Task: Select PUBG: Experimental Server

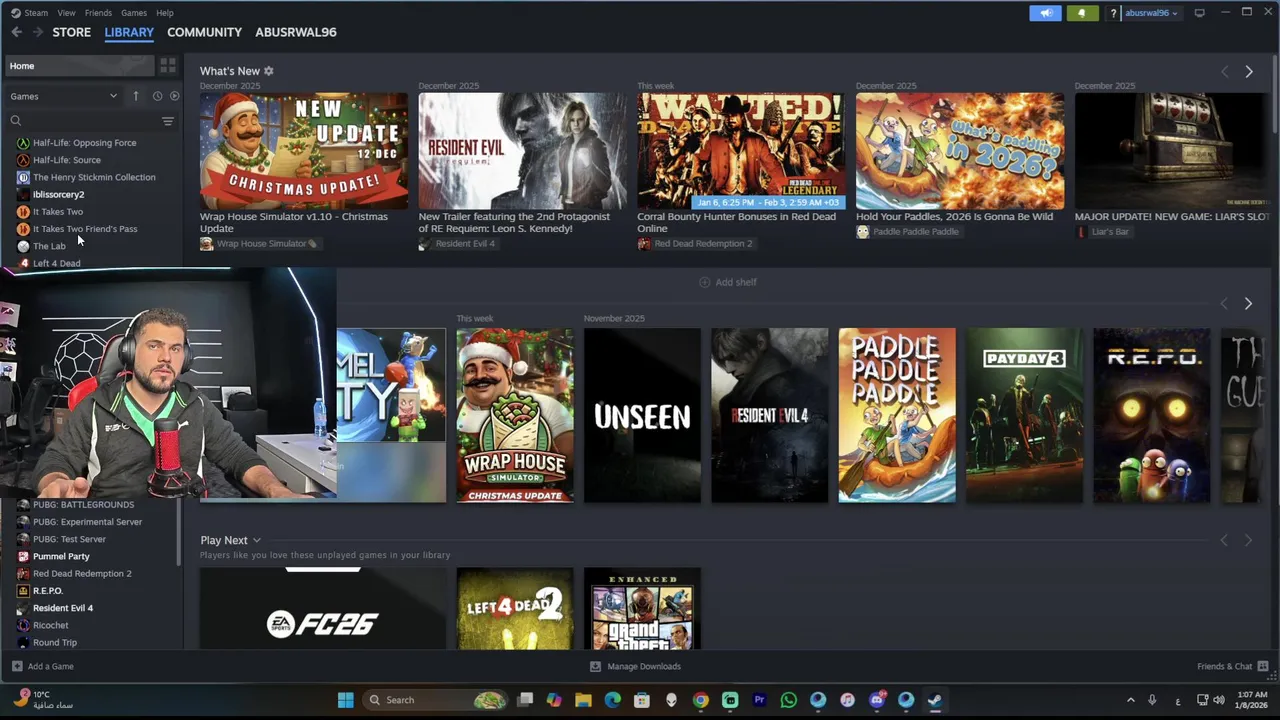Action: pyautogui.click(x=87, y=522)
